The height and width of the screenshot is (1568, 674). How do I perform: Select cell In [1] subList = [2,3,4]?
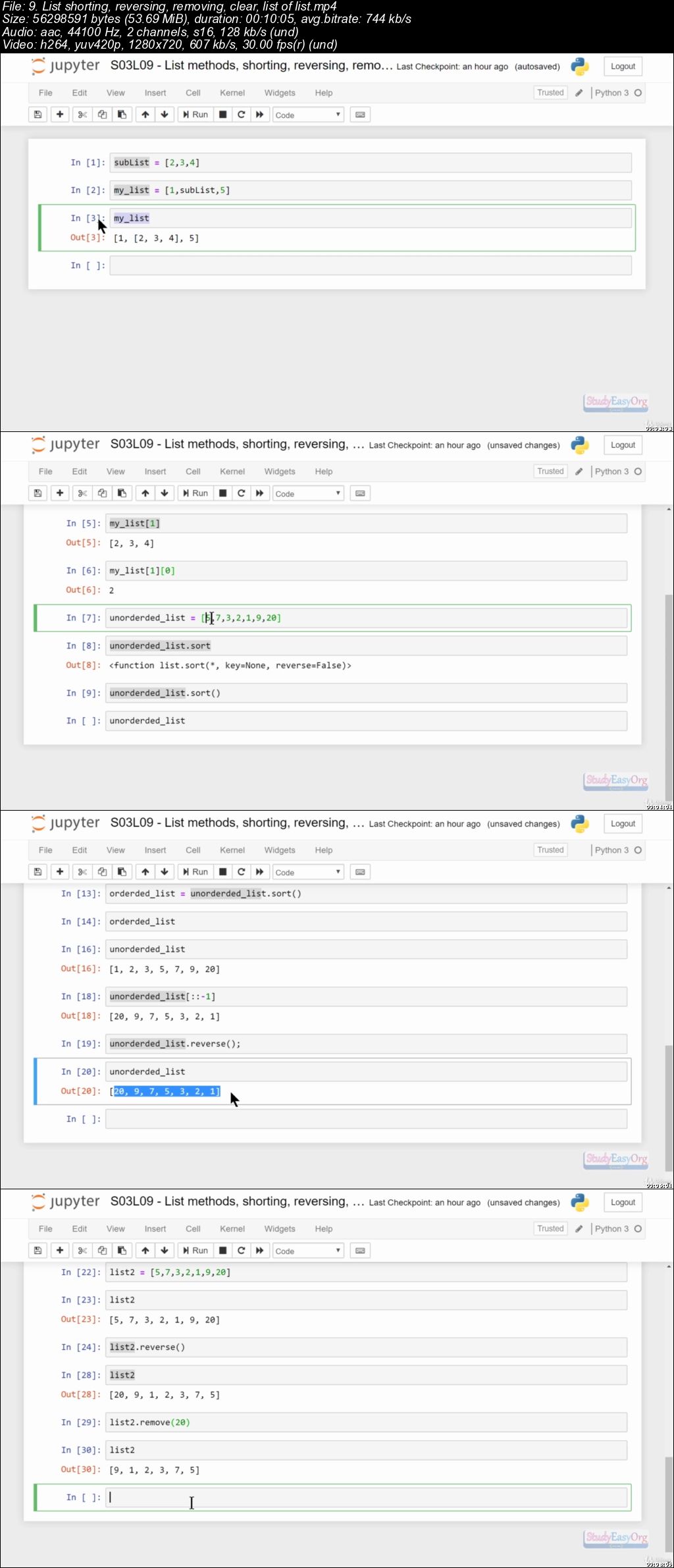click(x=371, y=163)
